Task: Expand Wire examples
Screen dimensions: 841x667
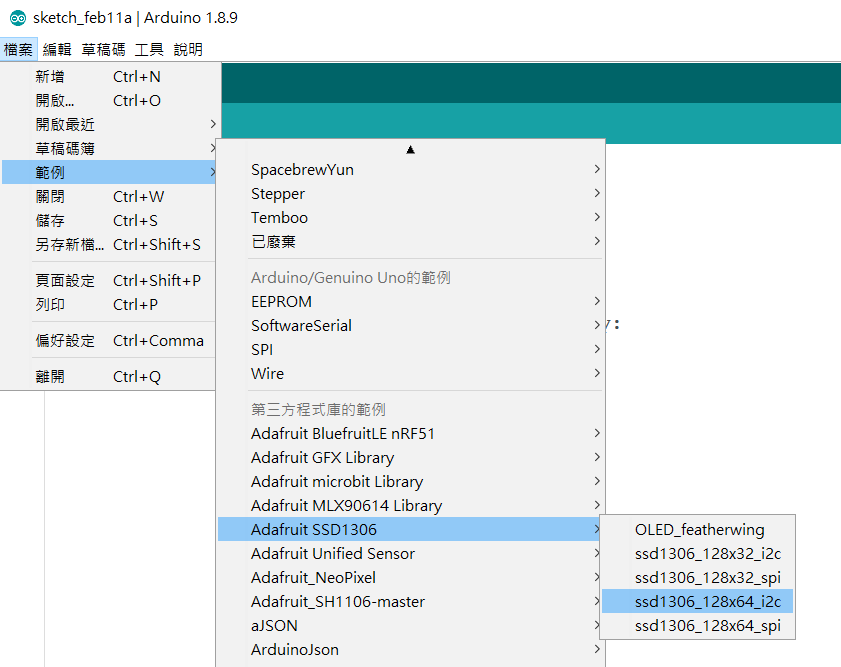Action: tap(411, 373)
